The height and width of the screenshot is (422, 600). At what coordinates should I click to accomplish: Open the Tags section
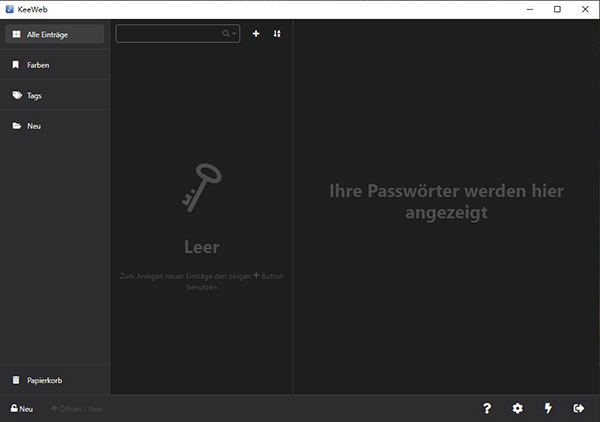55,95
